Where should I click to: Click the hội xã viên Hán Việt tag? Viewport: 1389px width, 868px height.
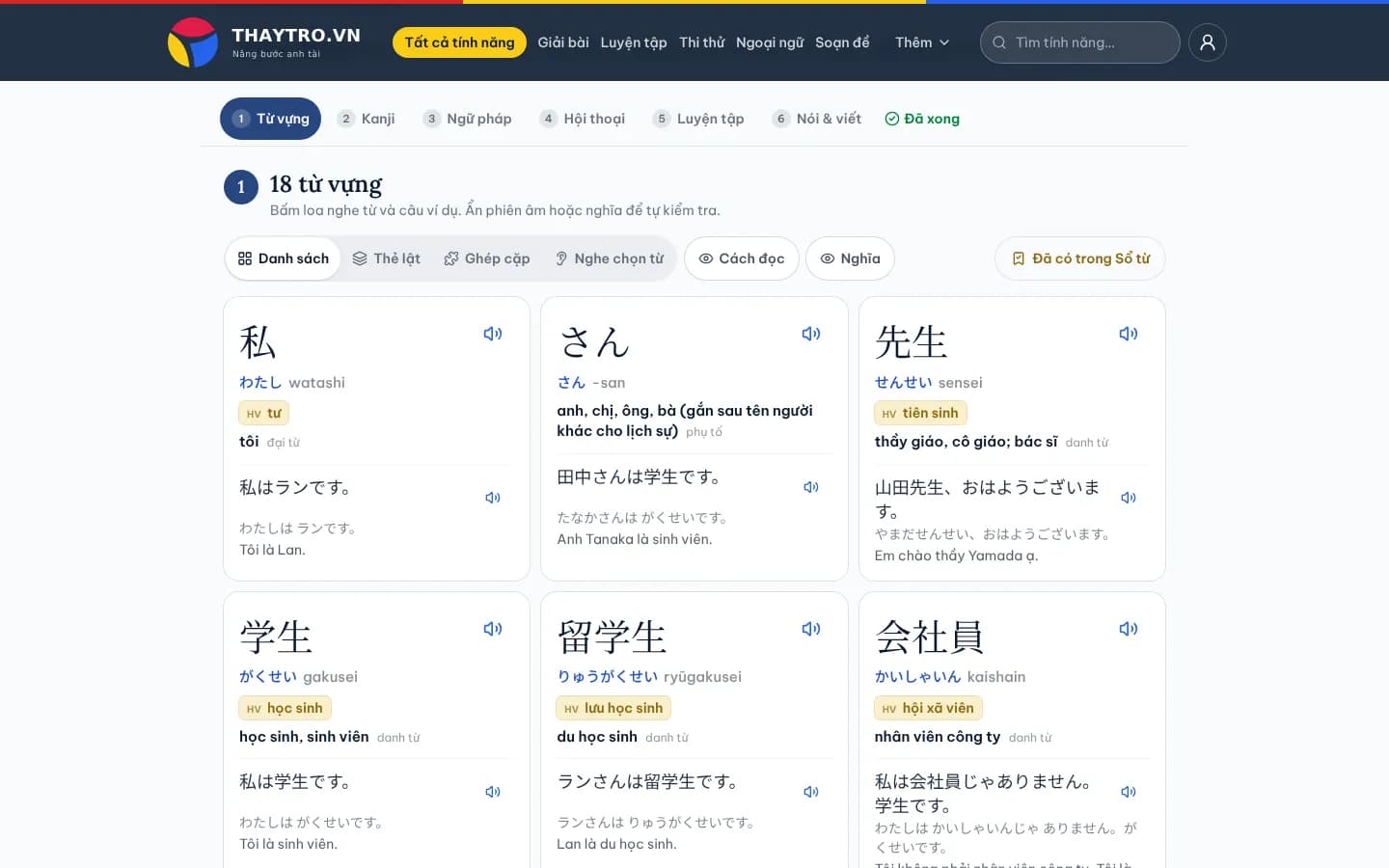[928, 708]
